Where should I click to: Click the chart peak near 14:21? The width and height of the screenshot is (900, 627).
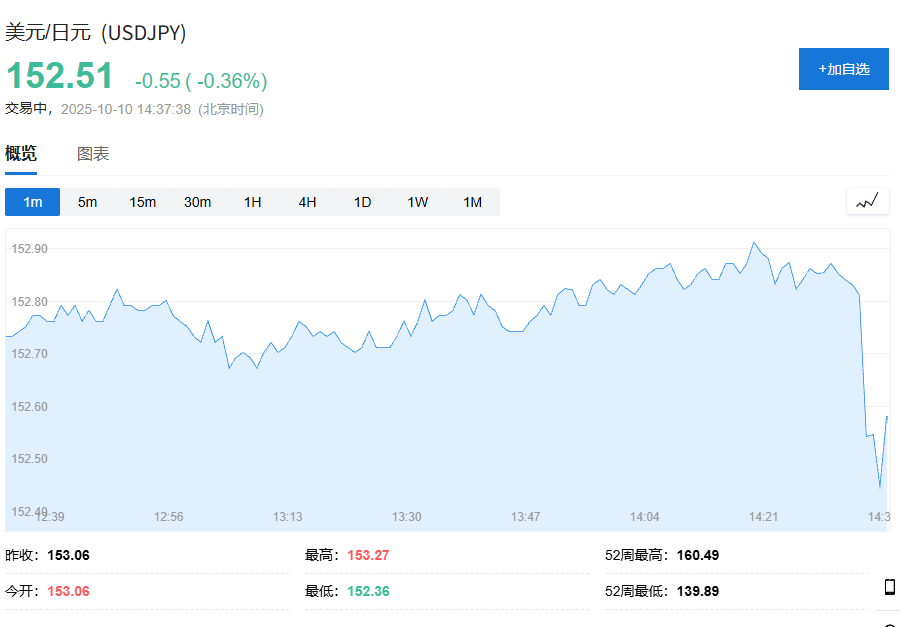pyautogui.click(x=754, y=243)
